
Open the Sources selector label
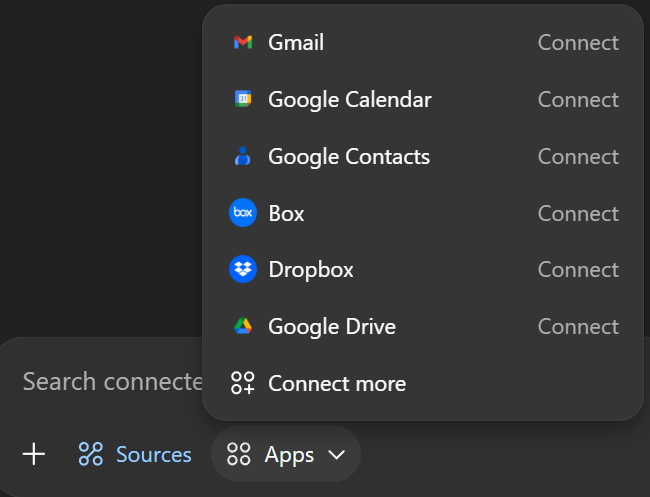pyautogui.click(x=154, y=454)
